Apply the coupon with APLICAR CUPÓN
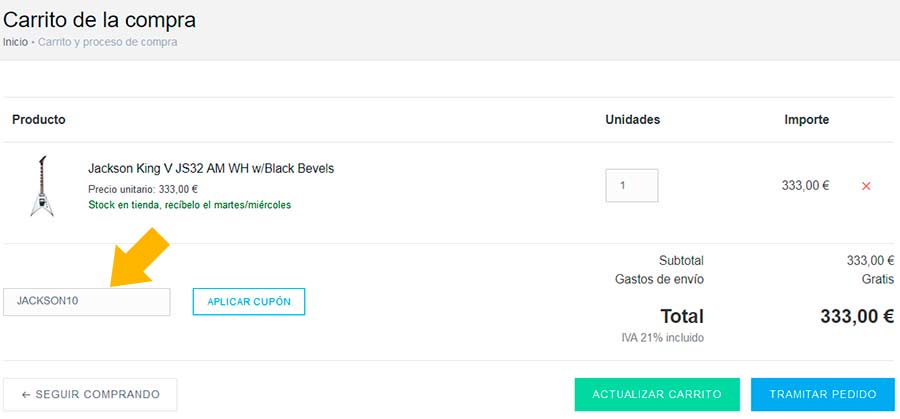 (x=249, y=301)
